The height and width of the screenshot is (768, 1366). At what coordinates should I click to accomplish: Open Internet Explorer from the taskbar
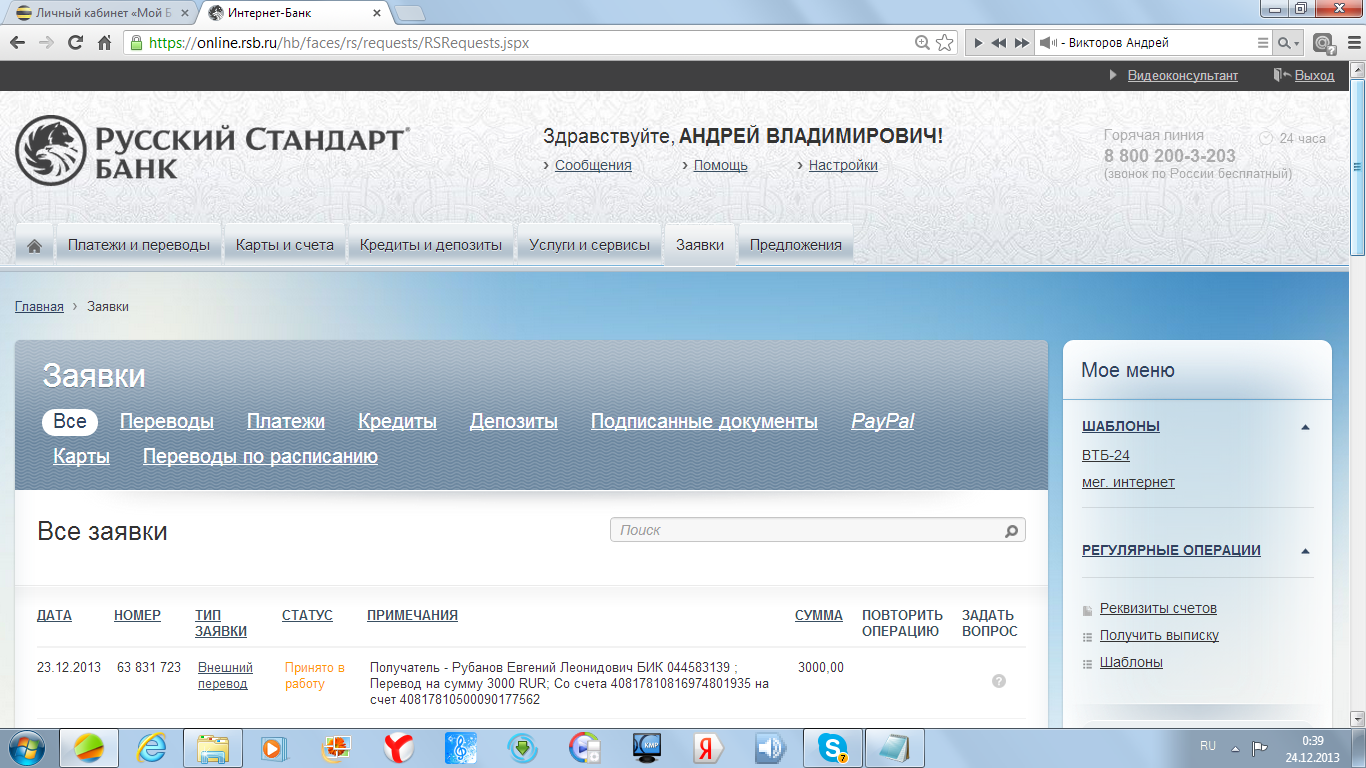151,747
